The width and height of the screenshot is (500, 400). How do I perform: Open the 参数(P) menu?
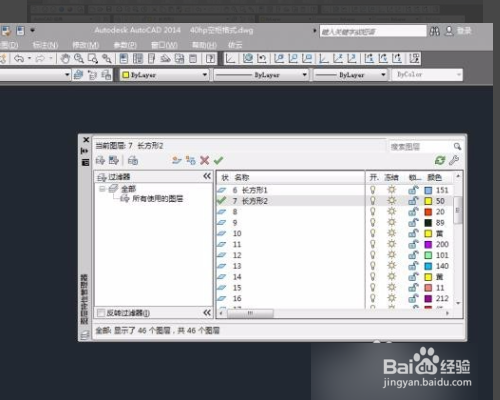pos(125,45)
